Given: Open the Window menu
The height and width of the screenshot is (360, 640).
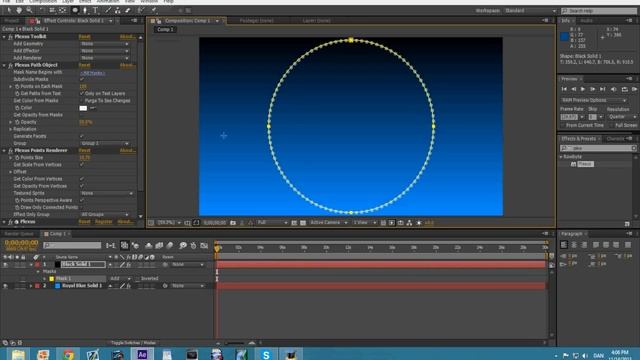Looking at the screenshot, I should (x=149, y=1).
